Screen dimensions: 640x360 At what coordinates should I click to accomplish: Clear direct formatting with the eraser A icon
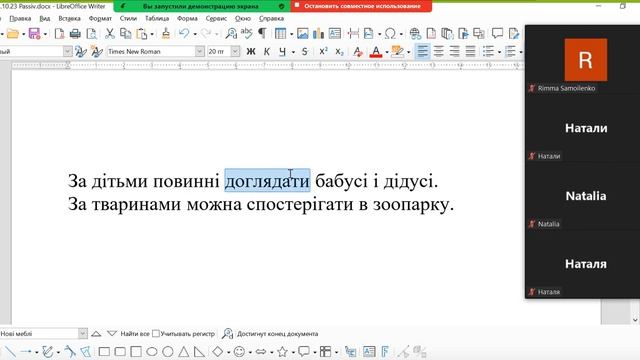click(358, 51)
